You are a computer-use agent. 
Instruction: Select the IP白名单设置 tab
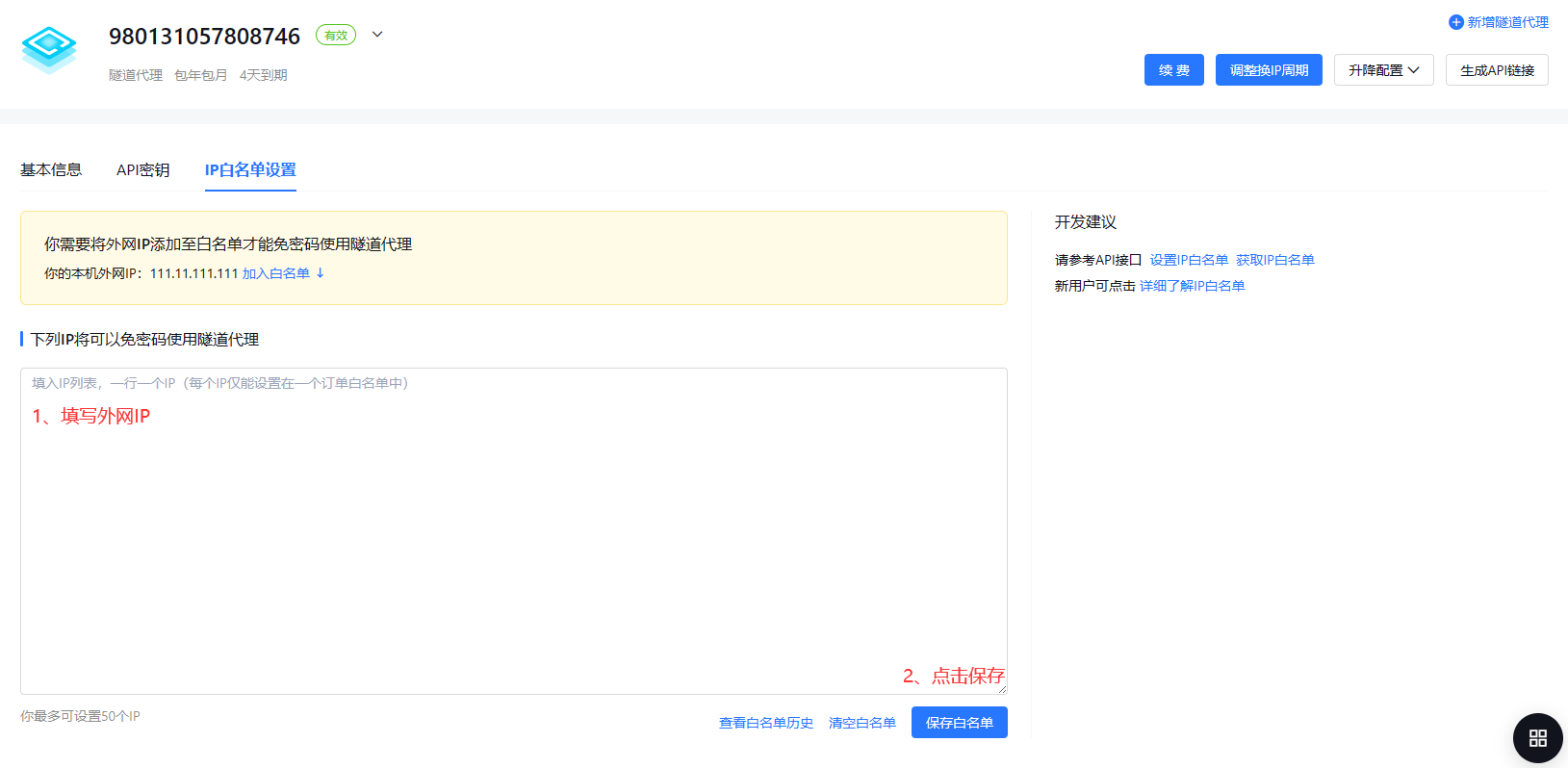pyautogui.click(x=250, y=170)
